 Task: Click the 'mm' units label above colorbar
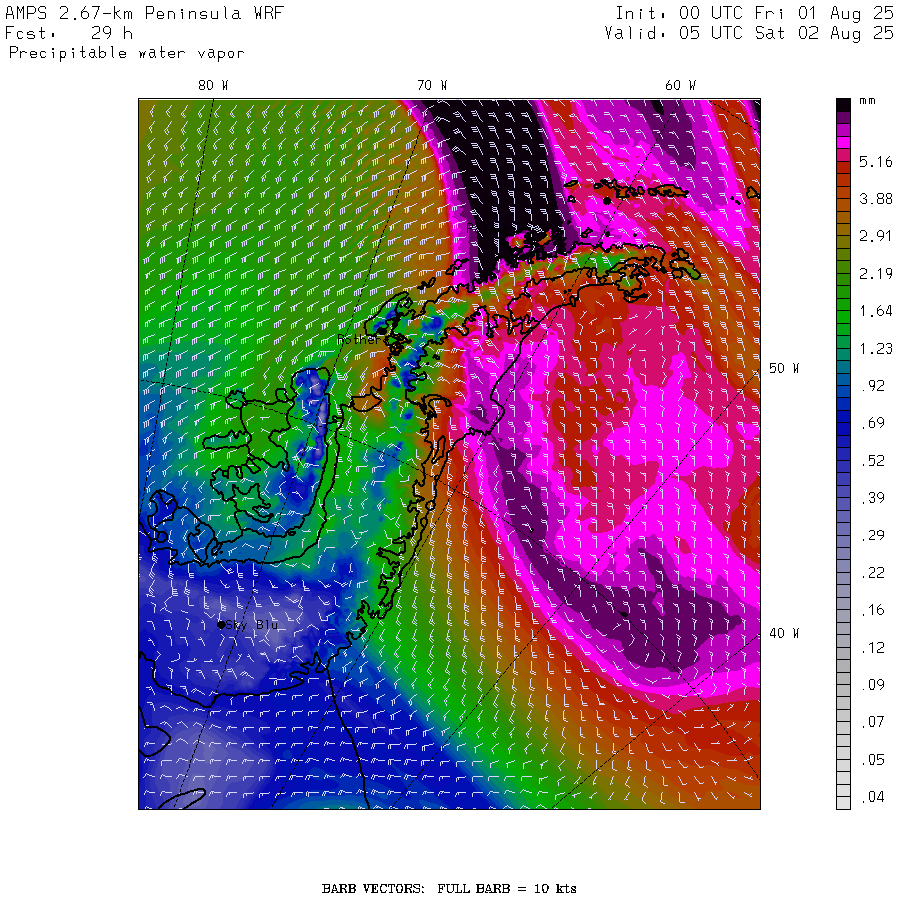(x=867, y=101)
